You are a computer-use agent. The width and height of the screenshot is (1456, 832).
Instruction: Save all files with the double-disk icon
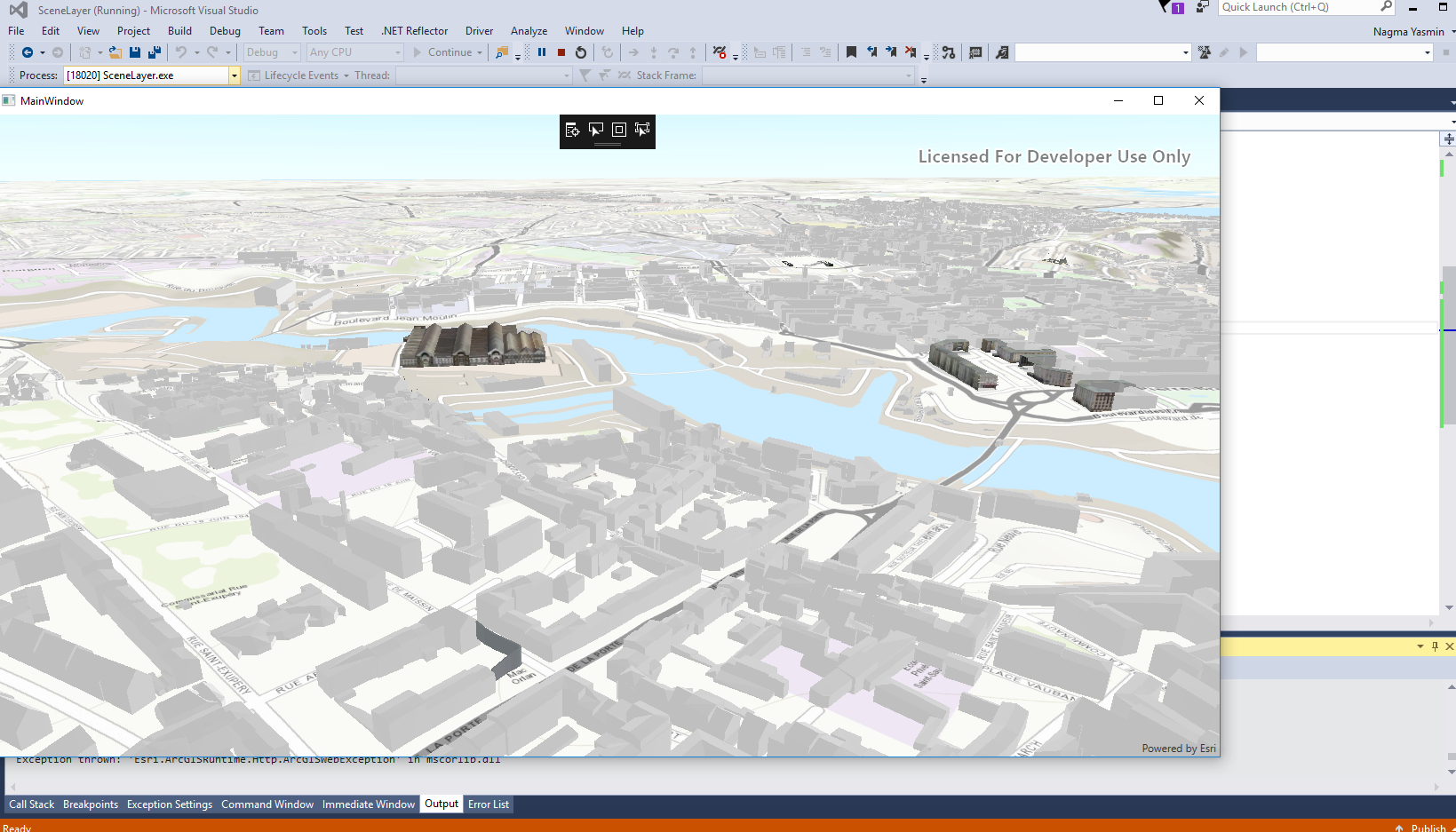[155, 52]
